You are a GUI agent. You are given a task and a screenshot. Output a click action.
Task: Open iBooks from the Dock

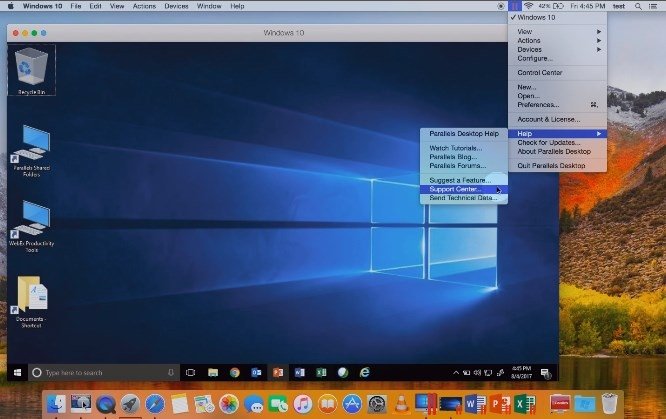327,404
